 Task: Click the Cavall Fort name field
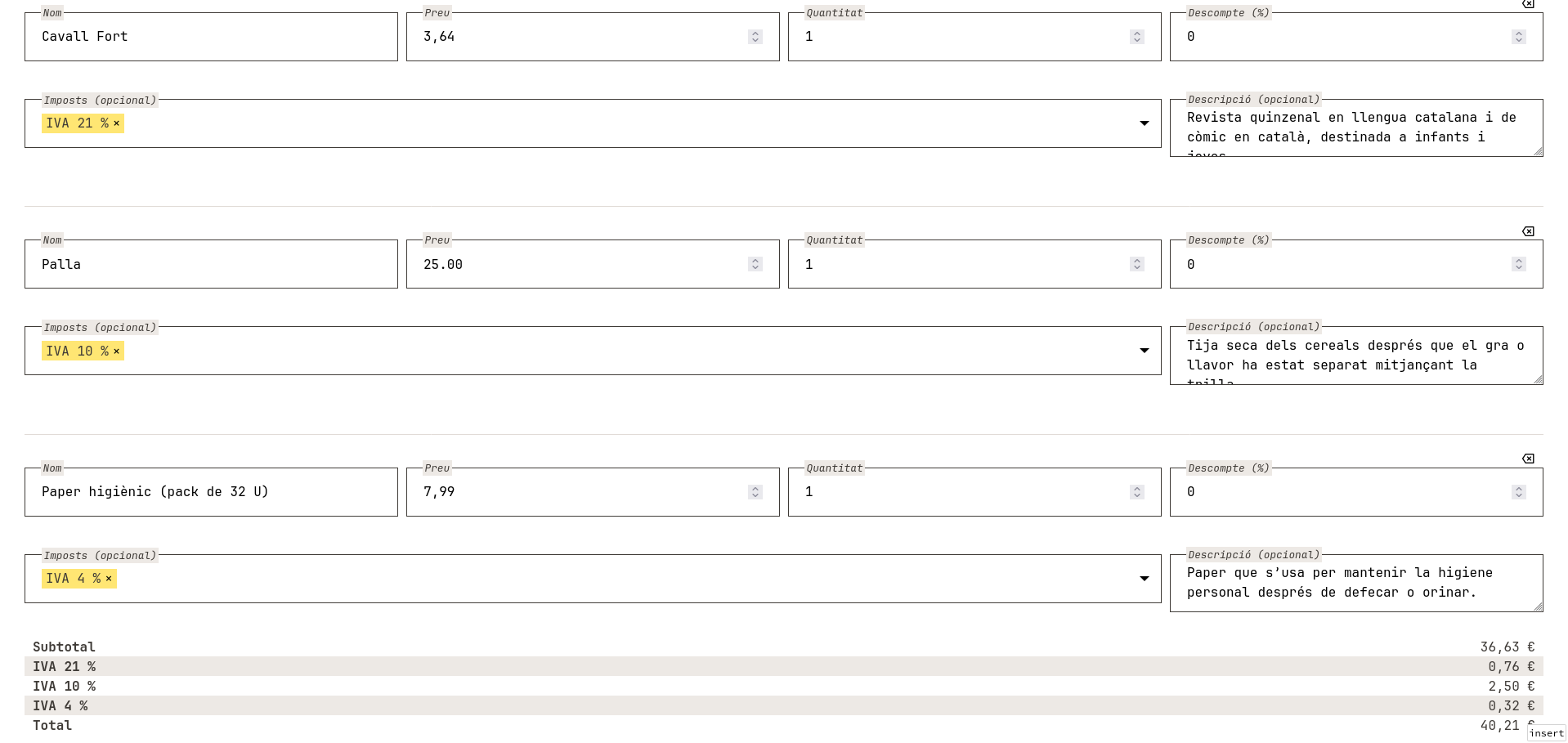211,37
